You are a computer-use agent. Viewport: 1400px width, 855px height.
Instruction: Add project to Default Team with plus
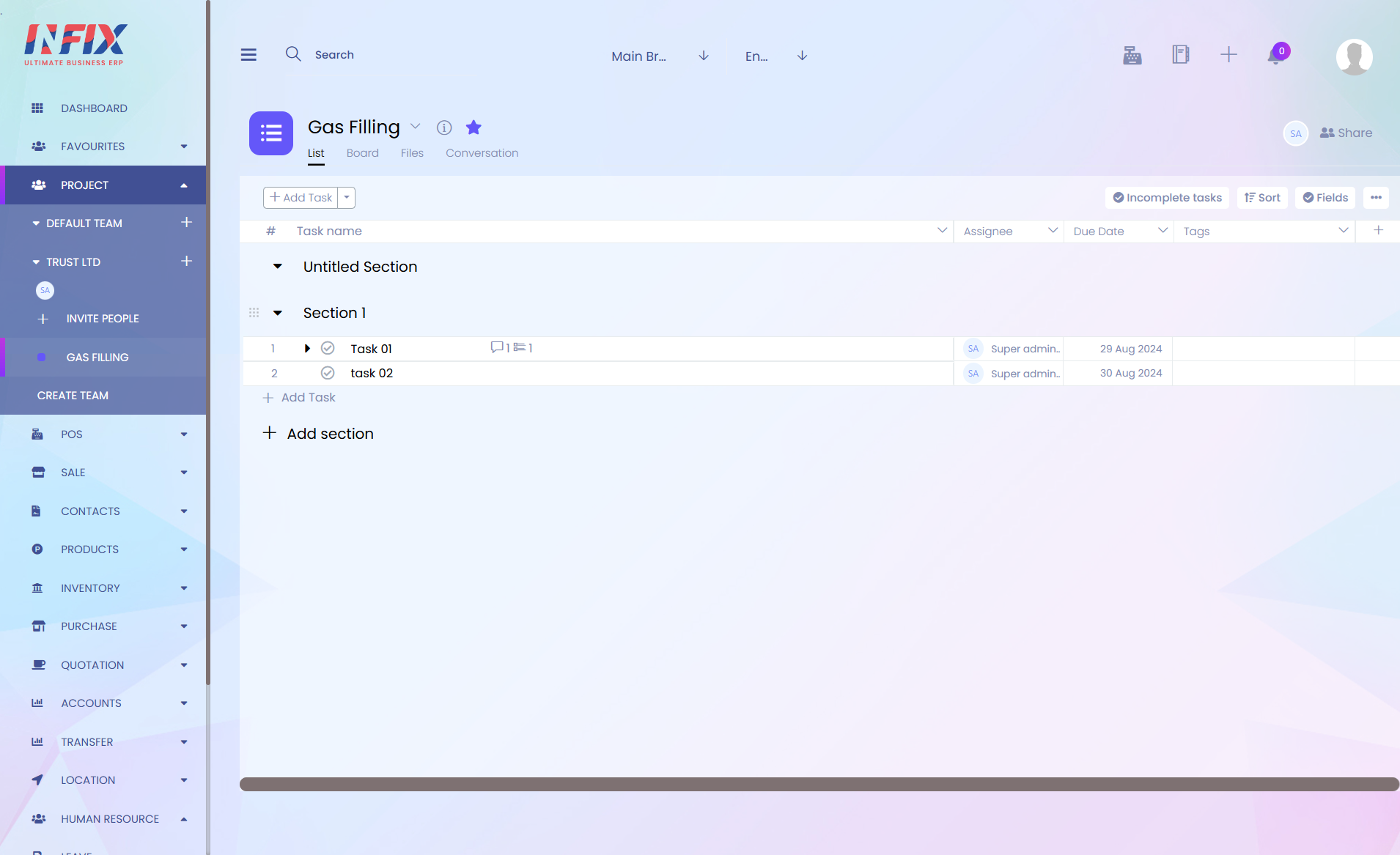[187, 223]
